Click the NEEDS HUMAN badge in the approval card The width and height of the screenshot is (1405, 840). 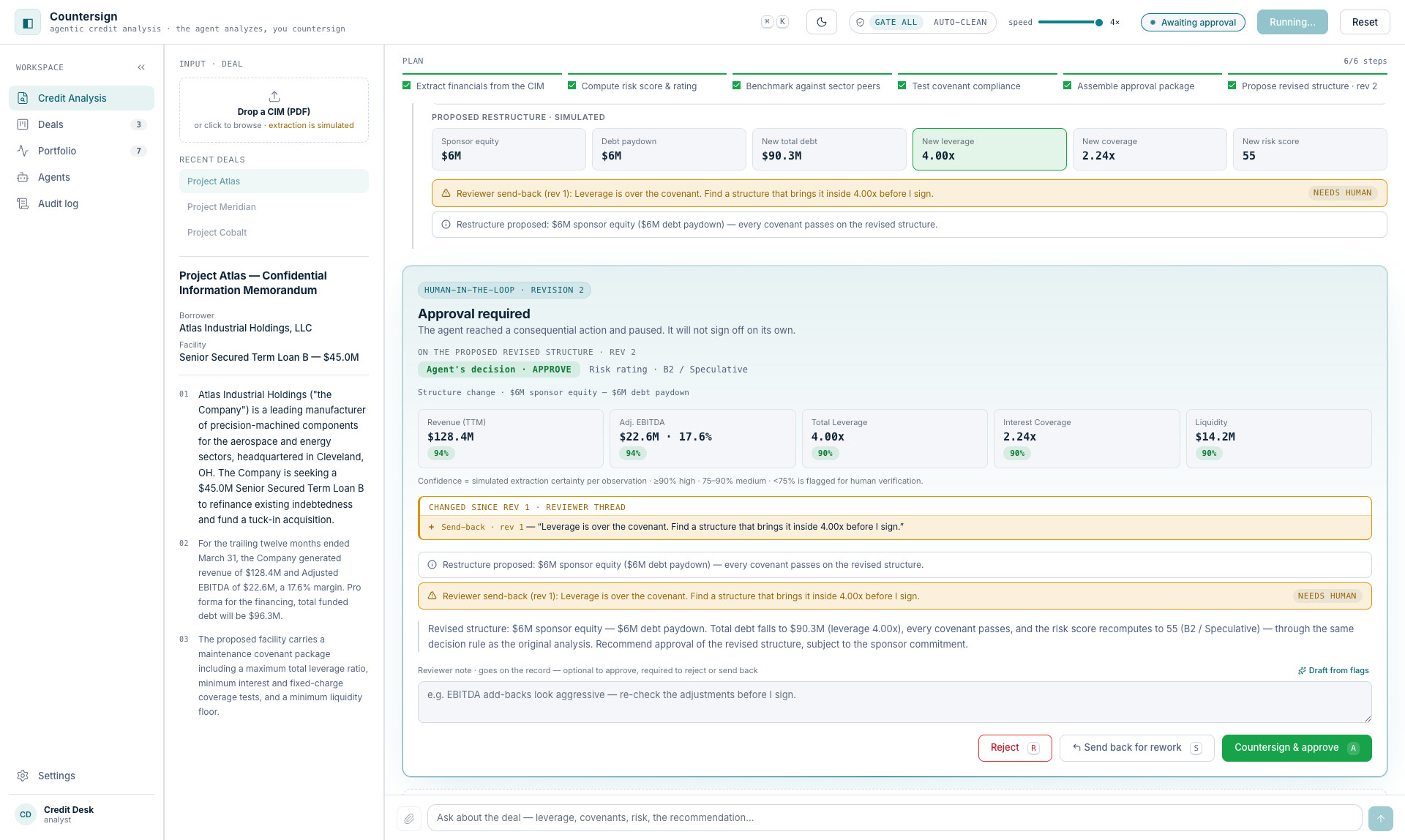(1327, 596)
